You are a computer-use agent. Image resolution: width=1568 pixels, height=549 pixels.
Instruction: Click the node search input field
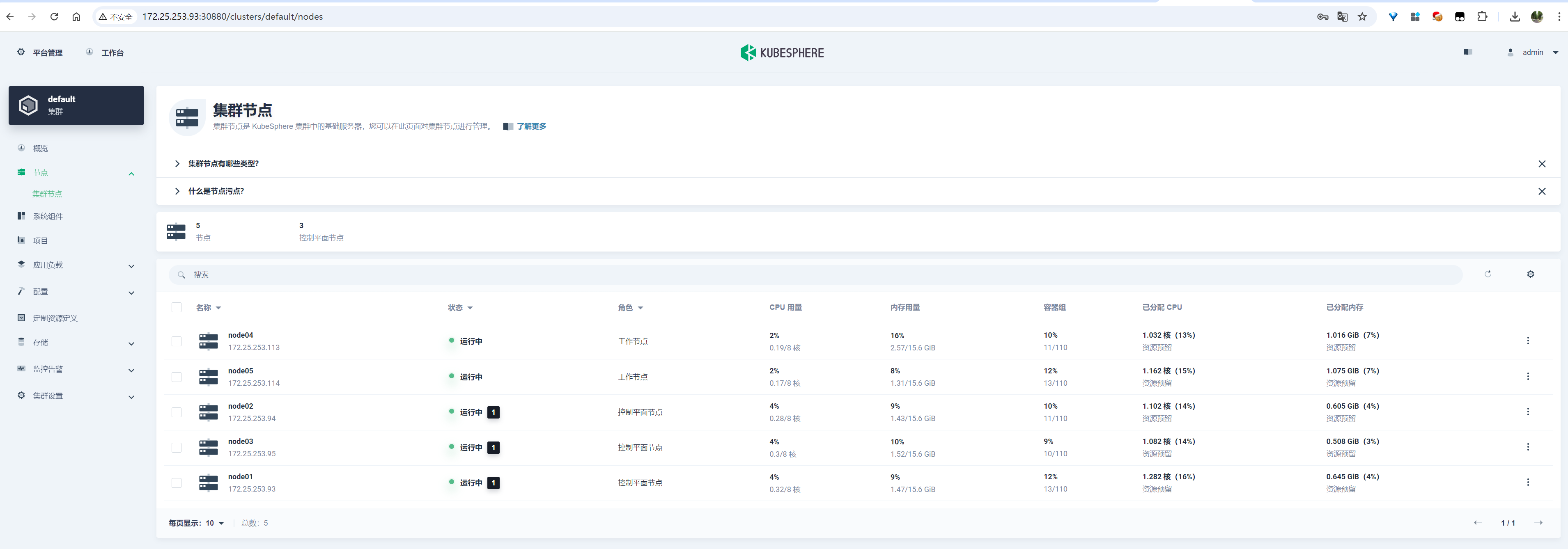click(x=816, y=275)
